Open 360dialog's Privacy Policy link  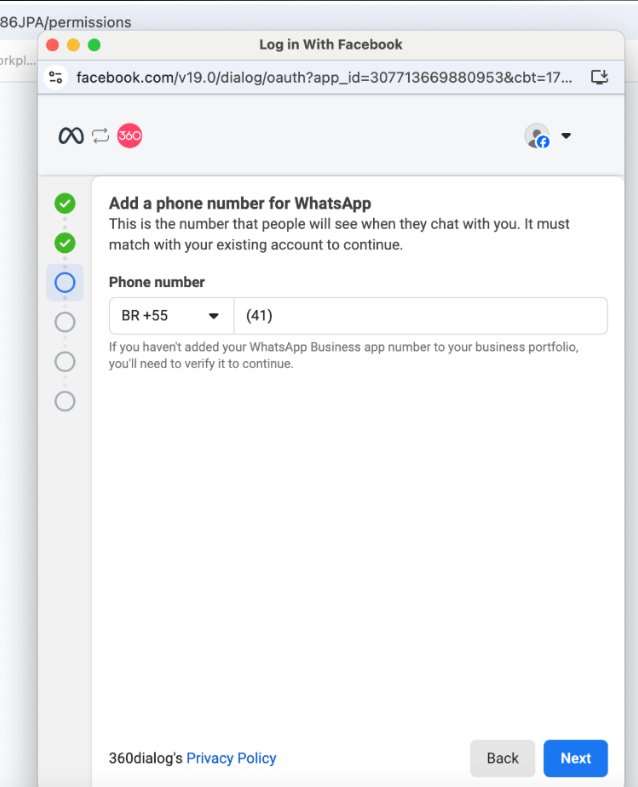231,758
